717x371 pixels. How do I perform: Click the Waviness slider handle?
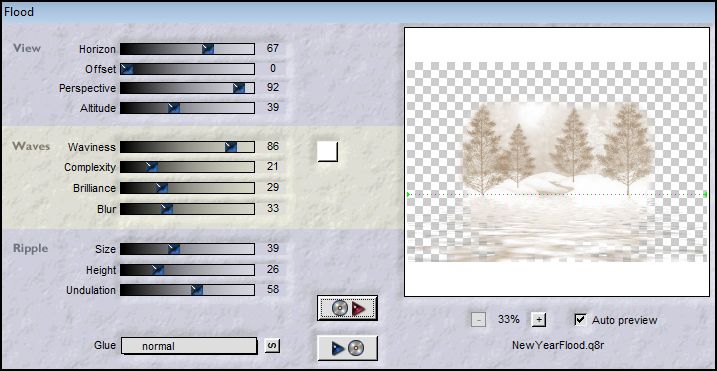[231, 147]
